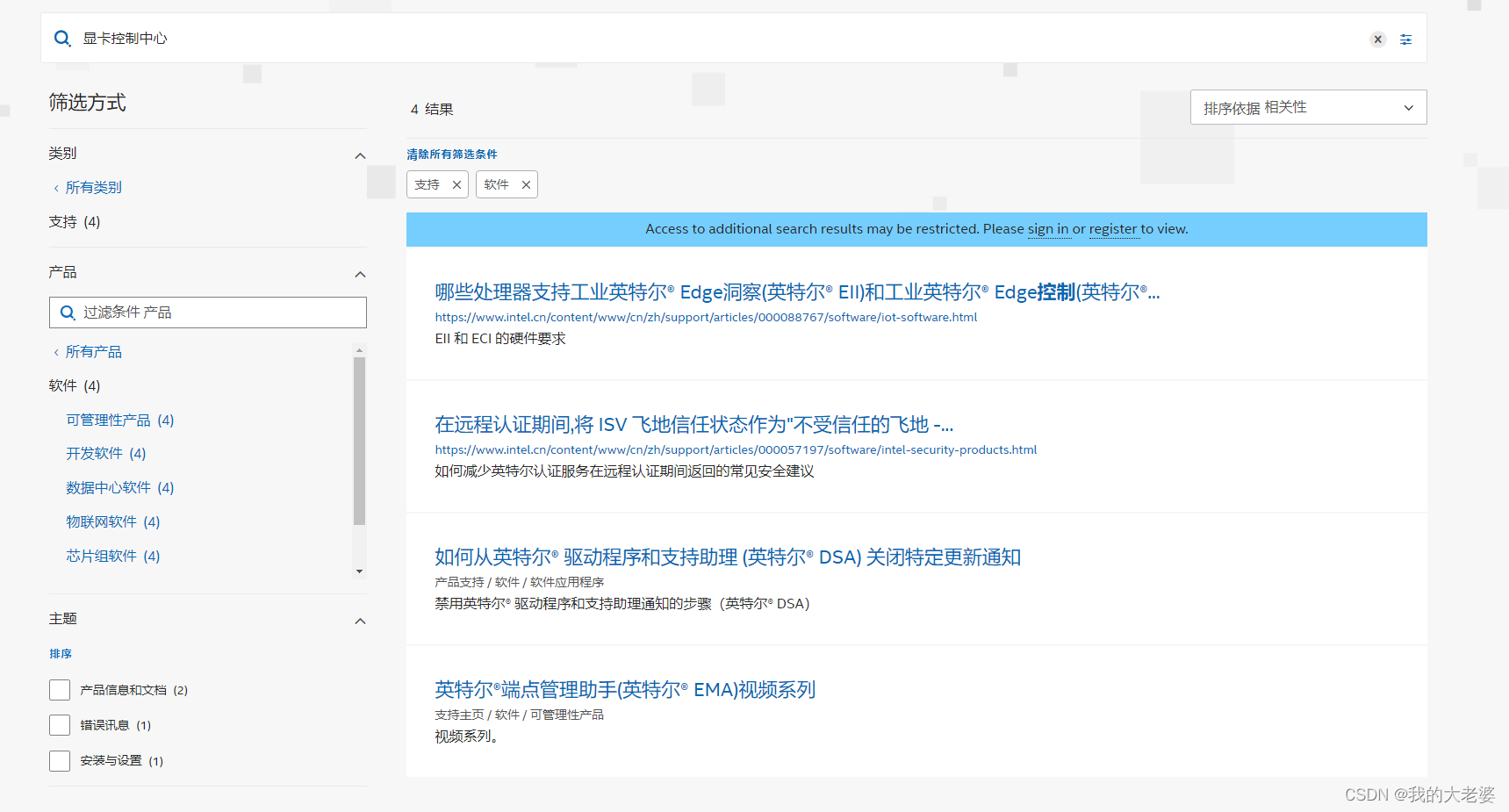This screenshot has width=1509, height=812.
Task: Check the 错误讯息 checkbox
Action: tap(60, 725)
